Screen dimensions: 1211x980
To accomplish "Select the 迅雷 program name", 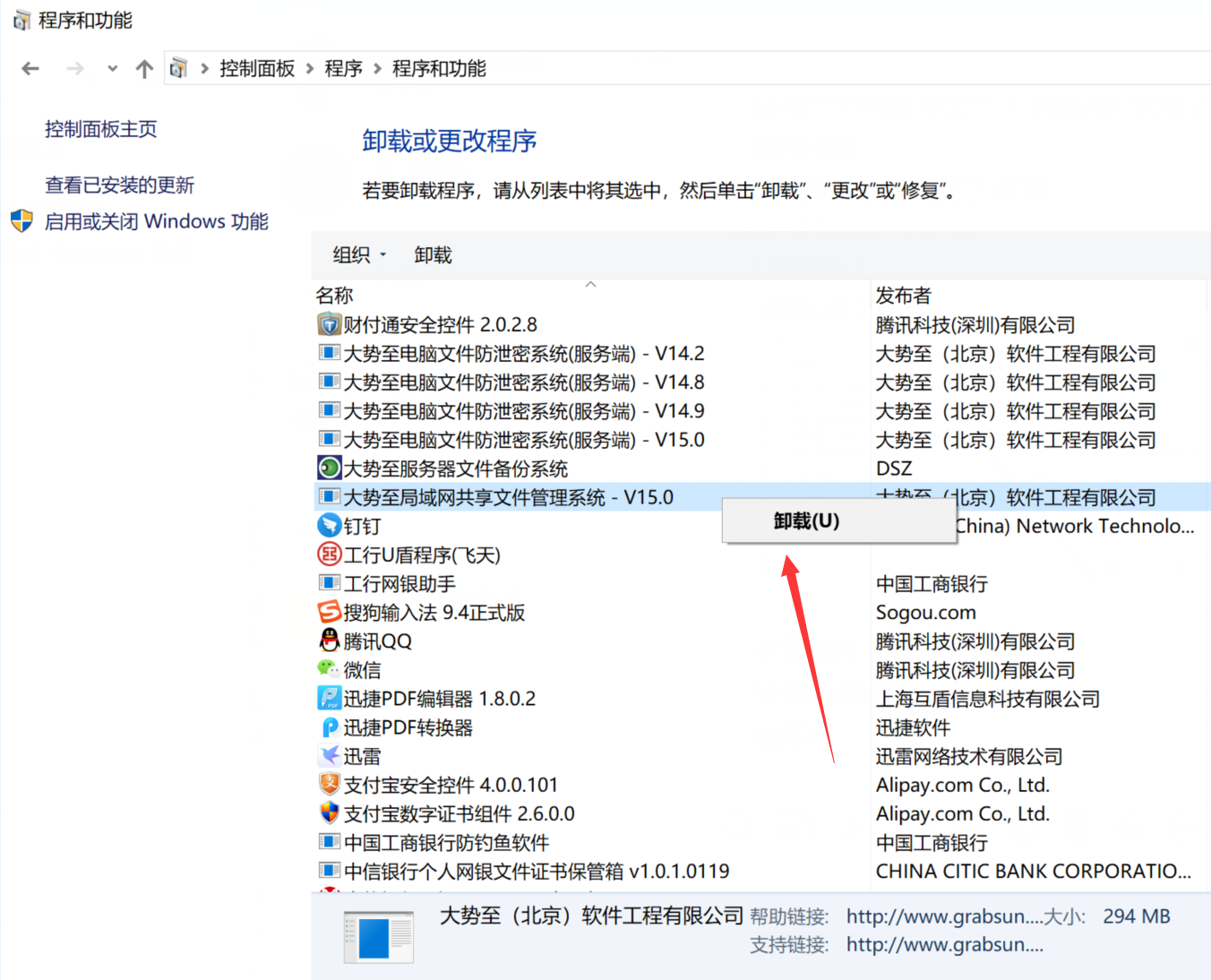I will (x=363, y=756).
